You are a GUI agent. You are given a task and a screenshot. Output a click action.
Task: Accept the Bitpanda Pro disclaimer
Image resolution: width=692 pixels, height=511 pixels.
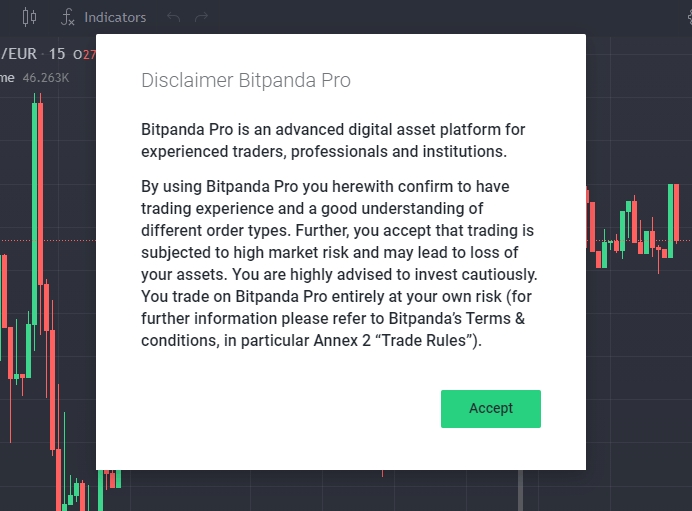click(x=491, y=409)
